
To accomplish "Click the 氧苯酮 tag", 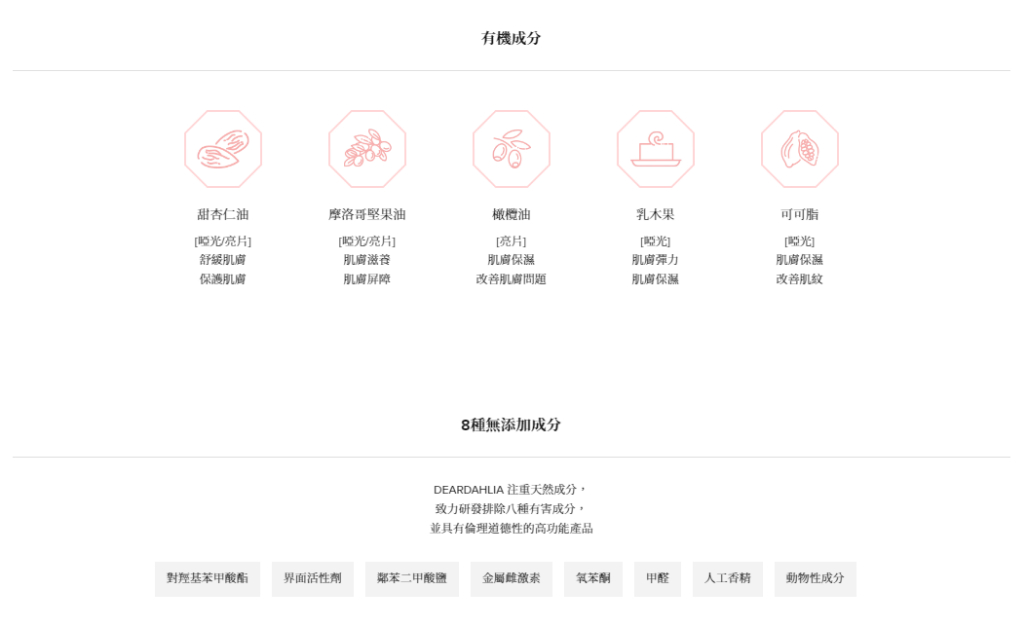I will (x=593, y=578).
